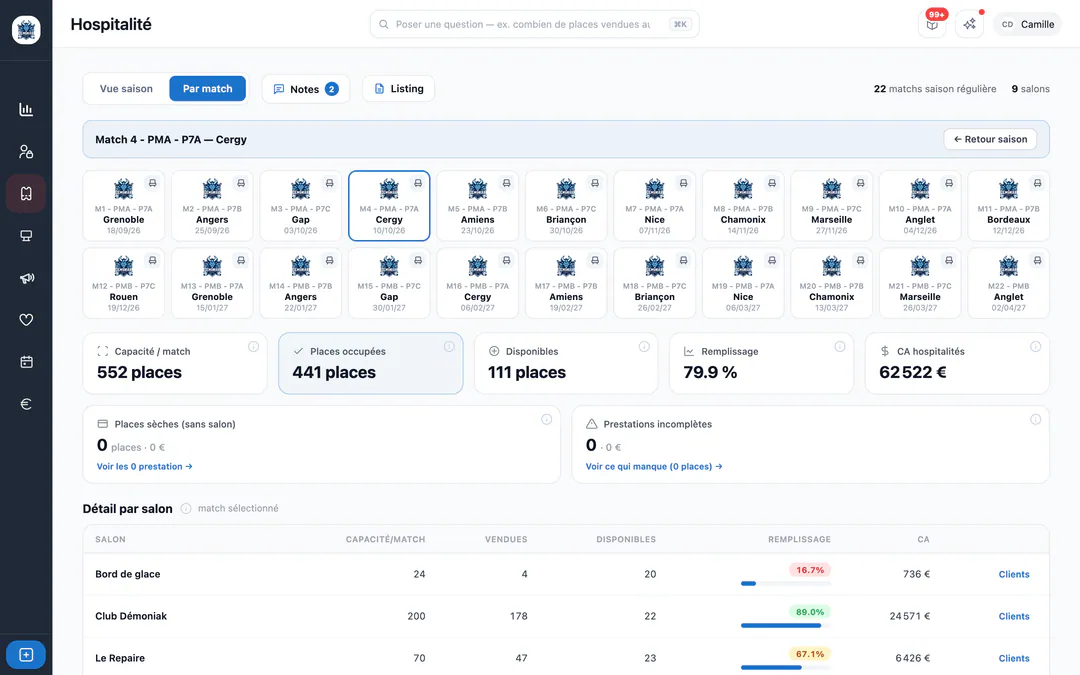Viewport: 1080px width, 675px height.
Task: Select match M12 Rouen card
Action: 124,283
